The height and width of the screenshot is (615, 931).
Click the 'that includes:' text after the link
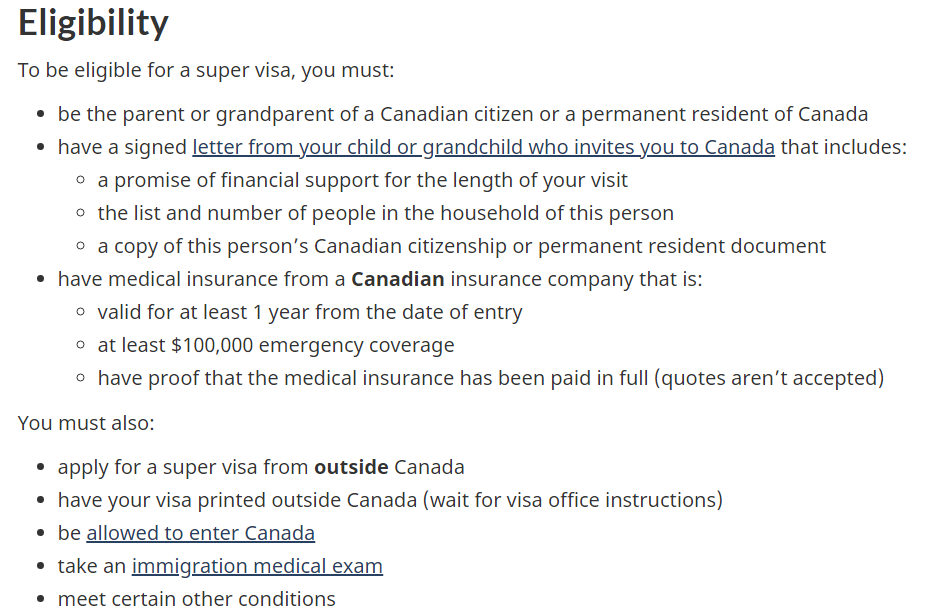tap(844, 147)
